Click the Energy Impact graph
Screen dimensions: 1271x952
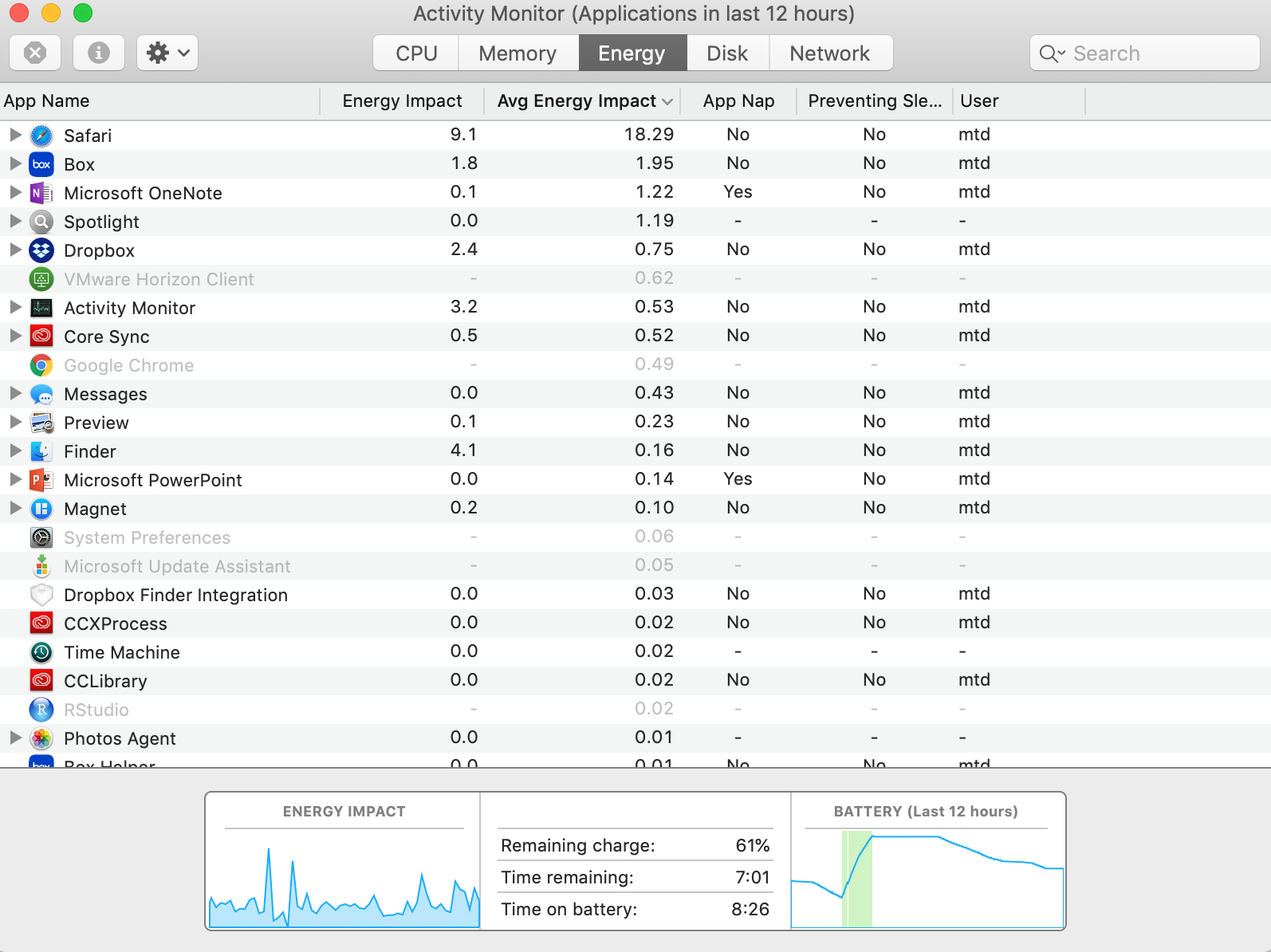344,881
